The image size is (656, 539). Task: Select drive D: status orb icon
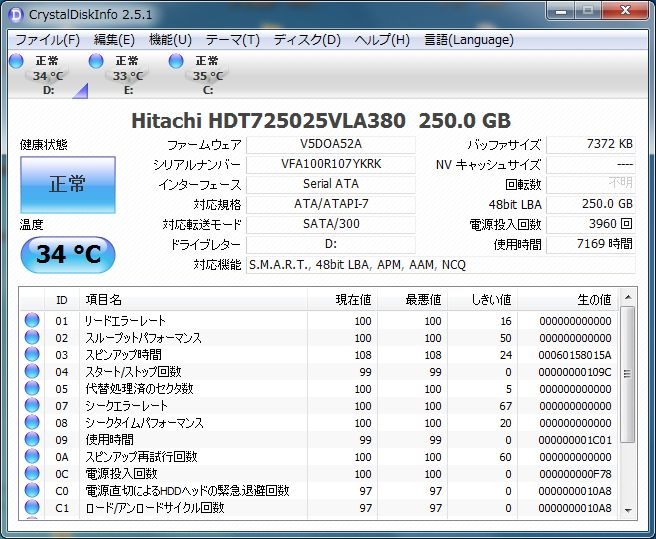tap(16, 62)
